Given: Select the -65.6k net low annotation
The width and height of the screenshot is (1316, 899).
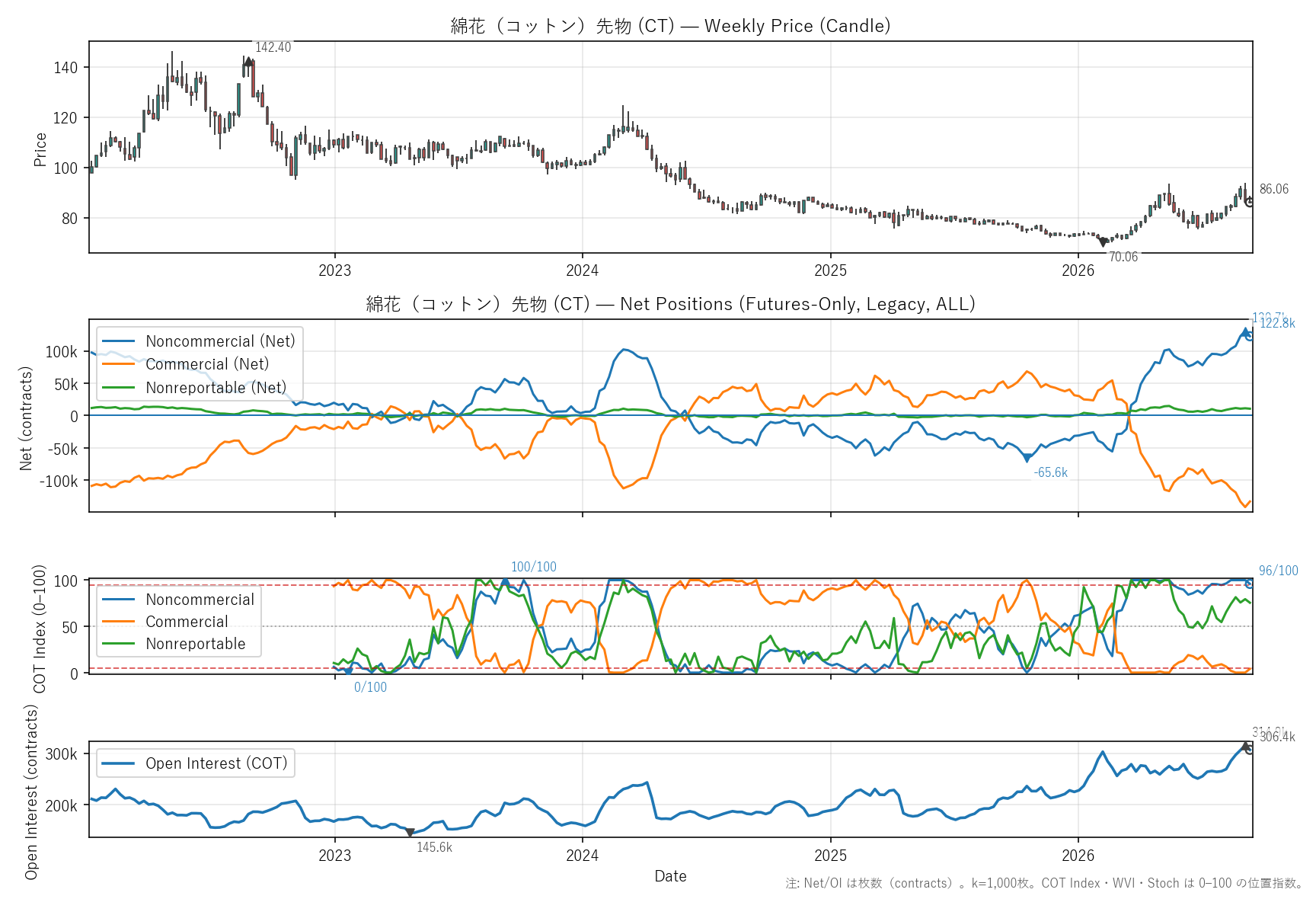Looking at the screenshot, I should pos(1050,472).
